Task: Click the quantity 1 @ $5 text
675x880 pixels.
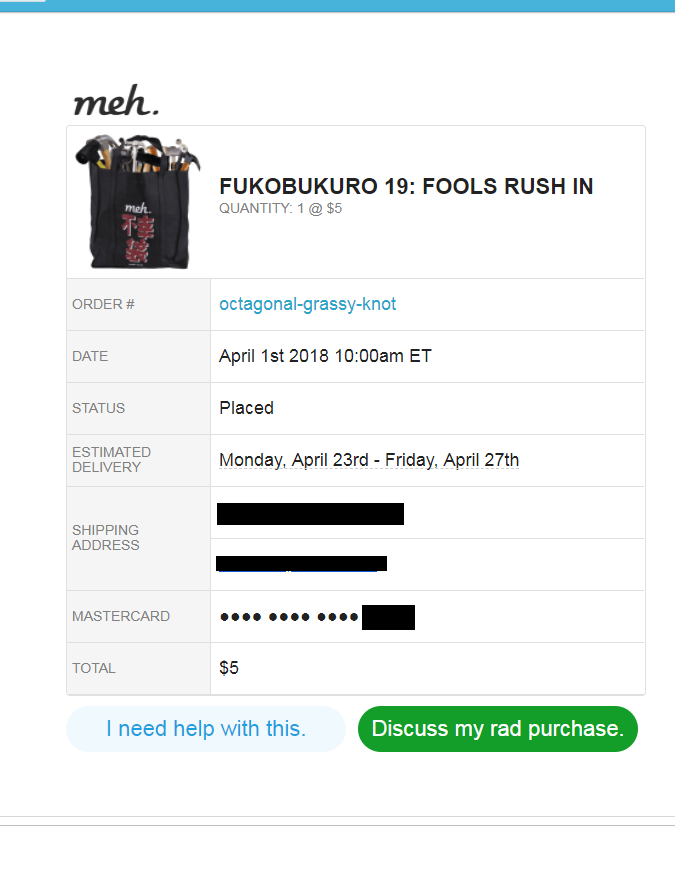Action: tap(280, 209)
